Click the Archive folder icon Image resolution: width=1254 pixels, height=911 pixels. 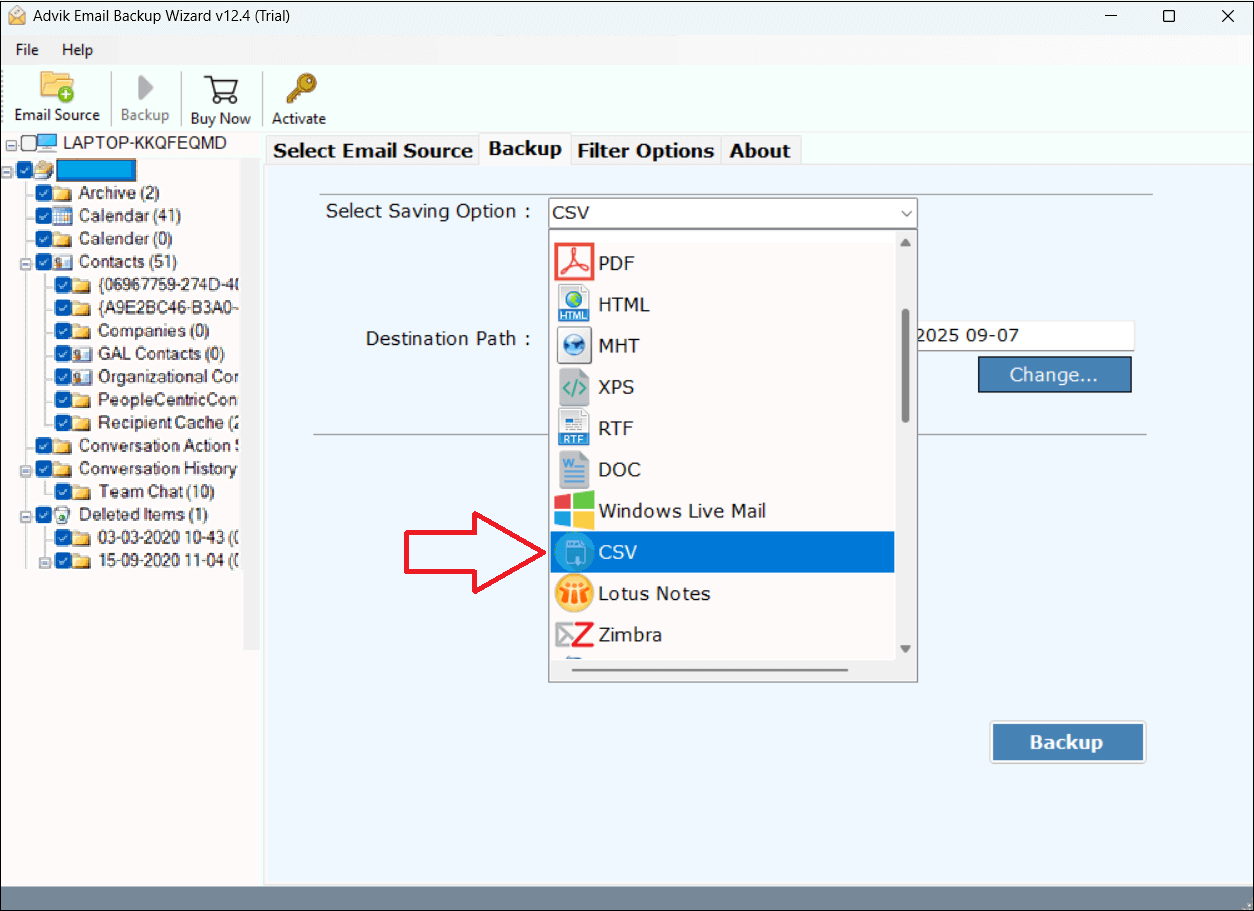63,193
